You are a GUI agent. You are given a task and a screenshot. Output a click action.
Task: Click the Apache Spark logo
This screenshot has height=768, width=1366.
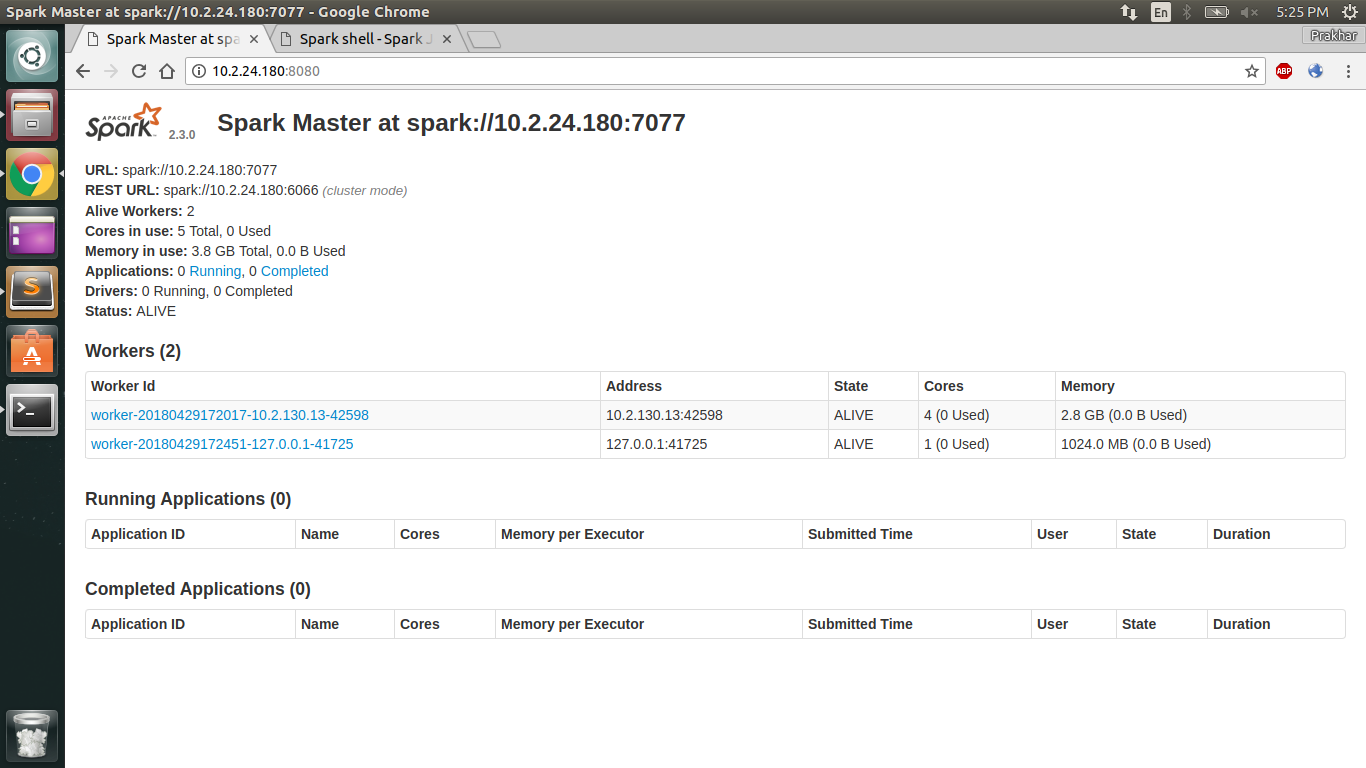(123, 121)
